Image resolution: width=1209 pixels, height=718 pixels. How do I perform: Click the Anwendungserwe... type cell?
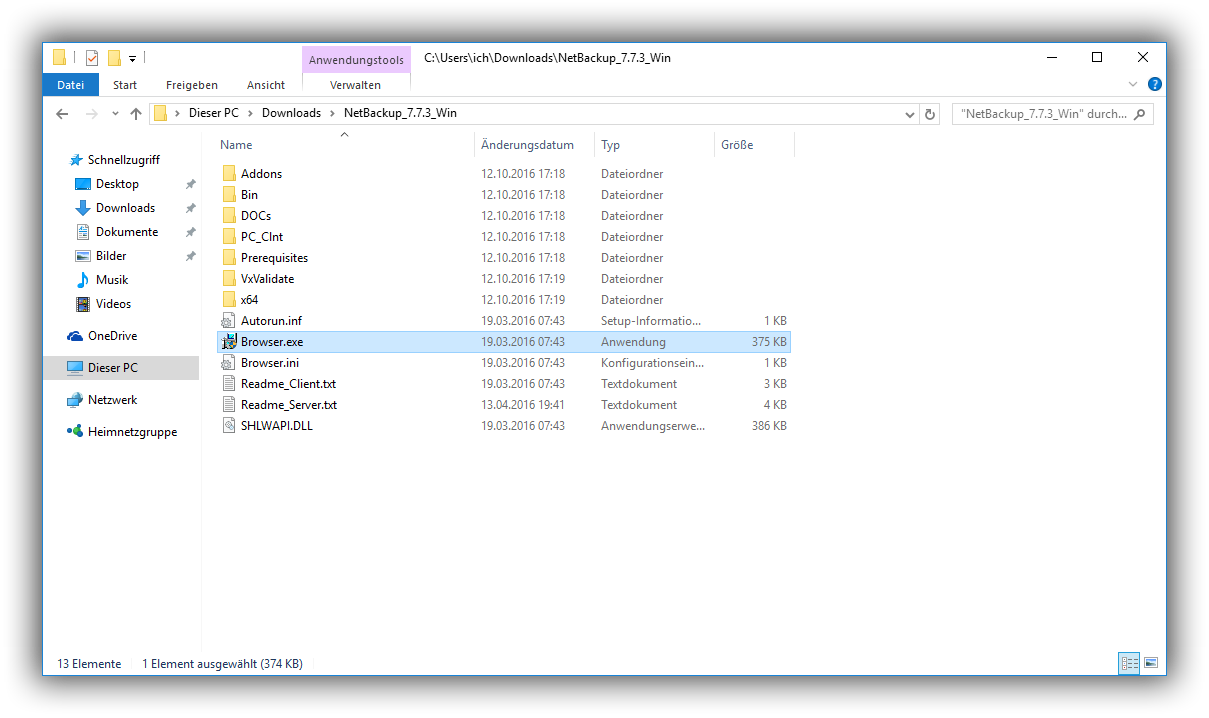pyautogui.click(x=653, y=426)
